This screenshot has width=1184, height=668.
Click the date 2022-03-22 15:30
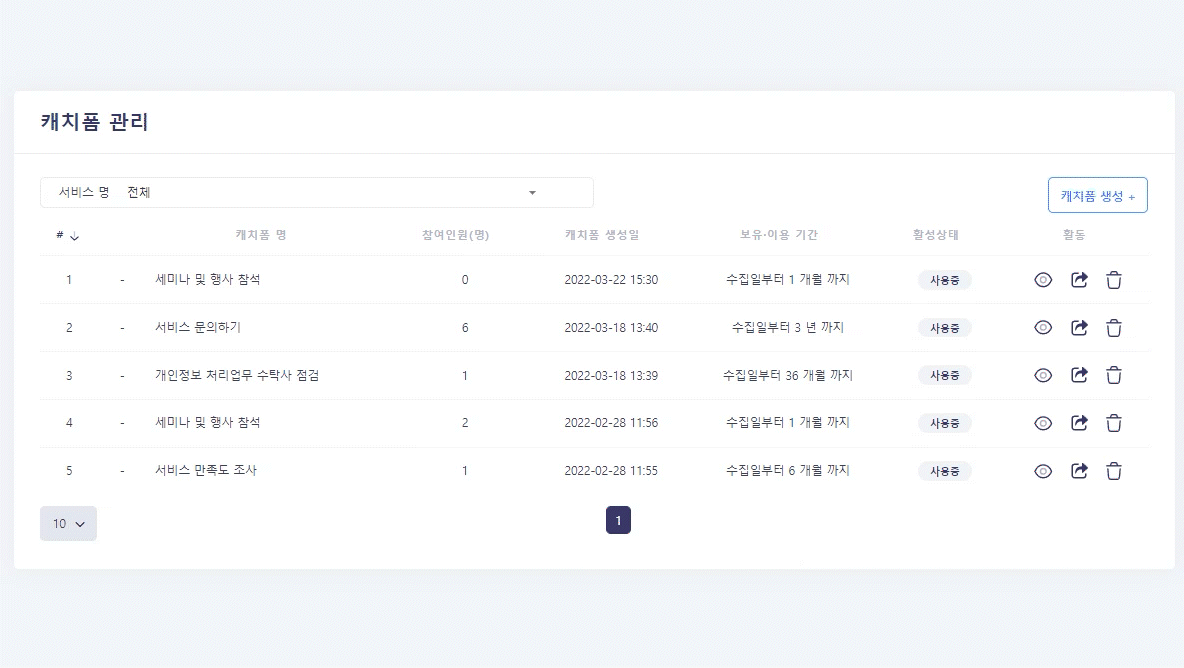611,279
